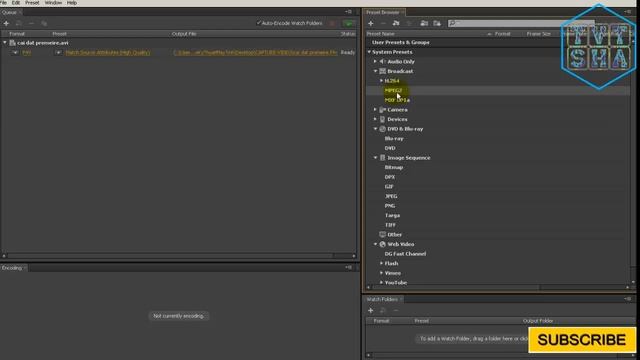Stop the queue with red stop button
The height and width of the screenshot is (360, 640).
point(332,23)
